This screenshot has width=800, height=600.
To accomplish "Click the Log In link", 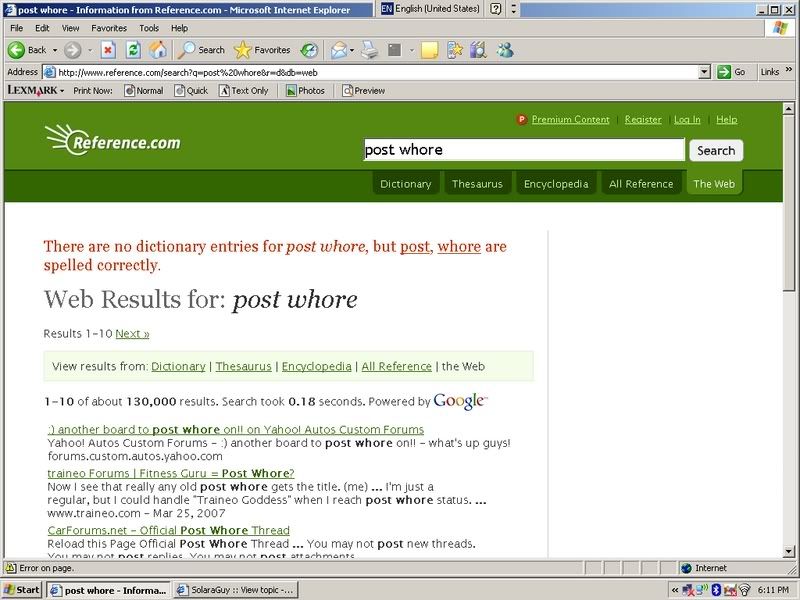I will (687, 119).
